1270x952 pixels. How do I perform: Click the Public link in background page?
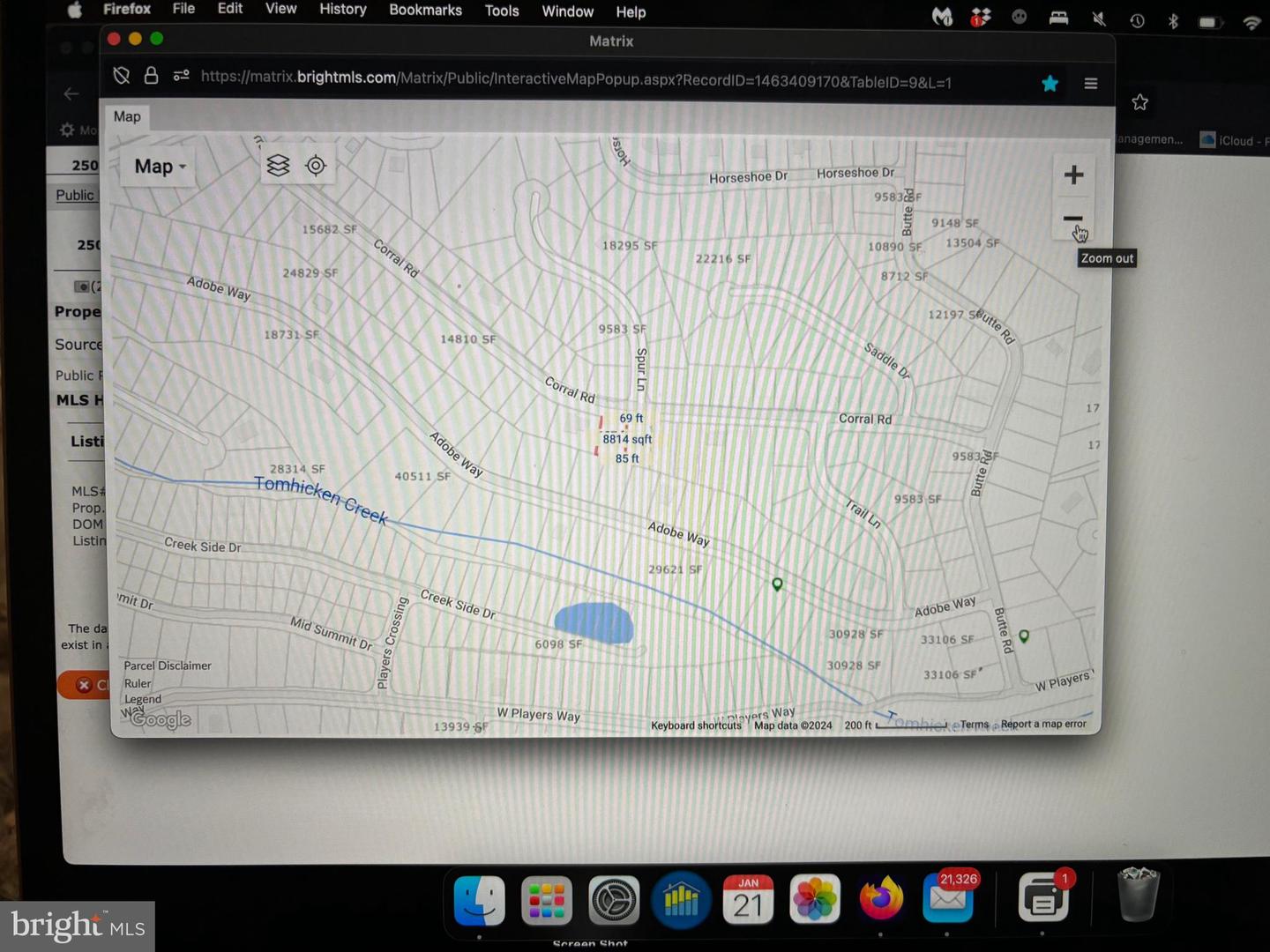click(x=75, y=195)
